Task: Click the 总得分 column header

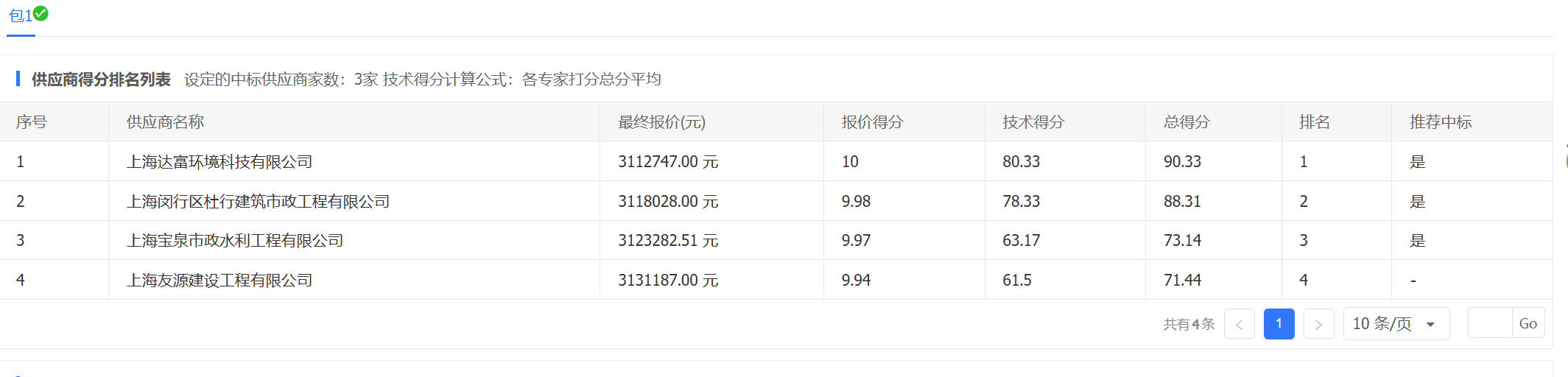Action: (1186, 122)
